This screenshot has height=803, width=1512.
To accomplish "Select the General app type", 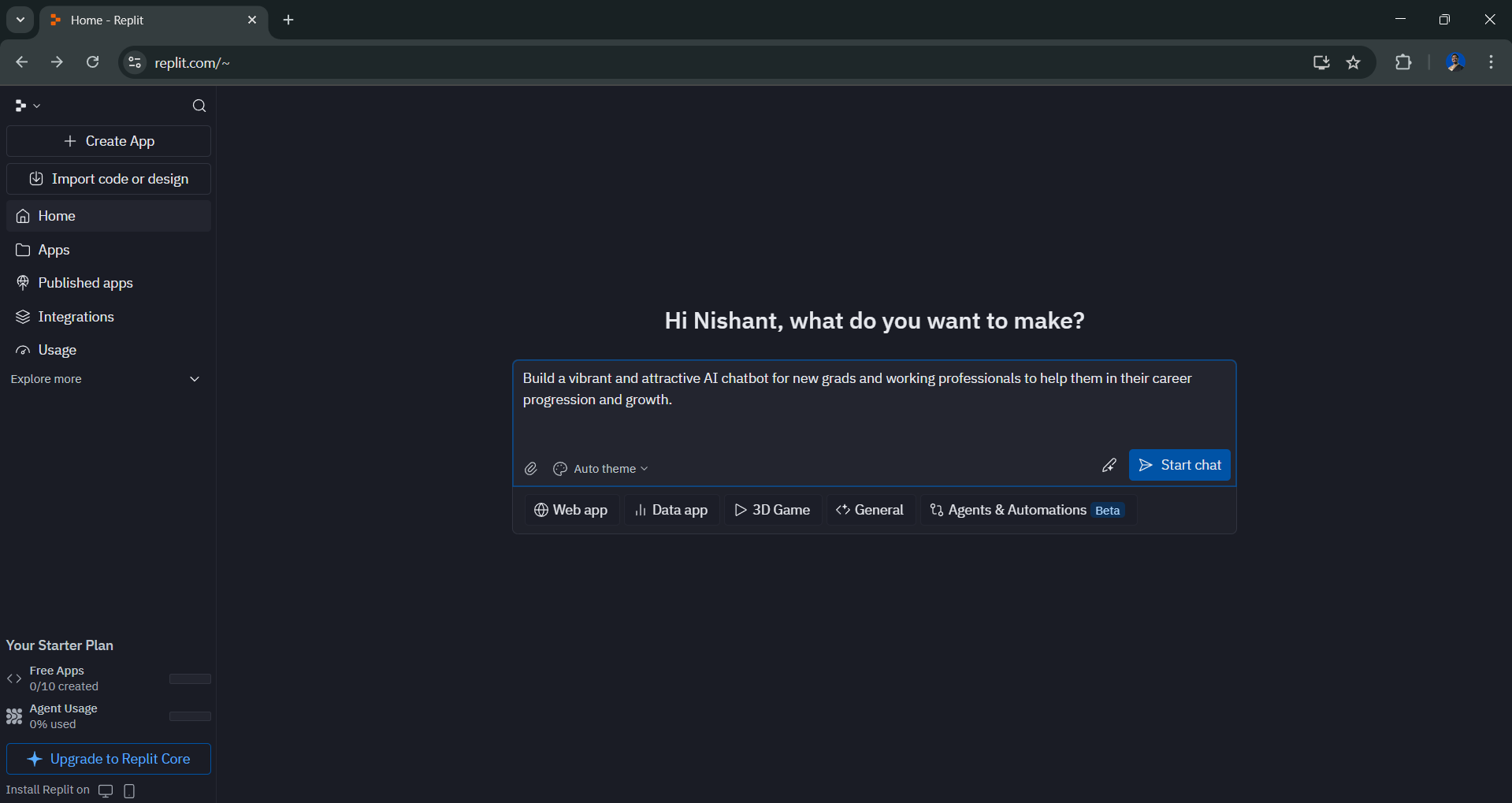I will tap(870, 510).
